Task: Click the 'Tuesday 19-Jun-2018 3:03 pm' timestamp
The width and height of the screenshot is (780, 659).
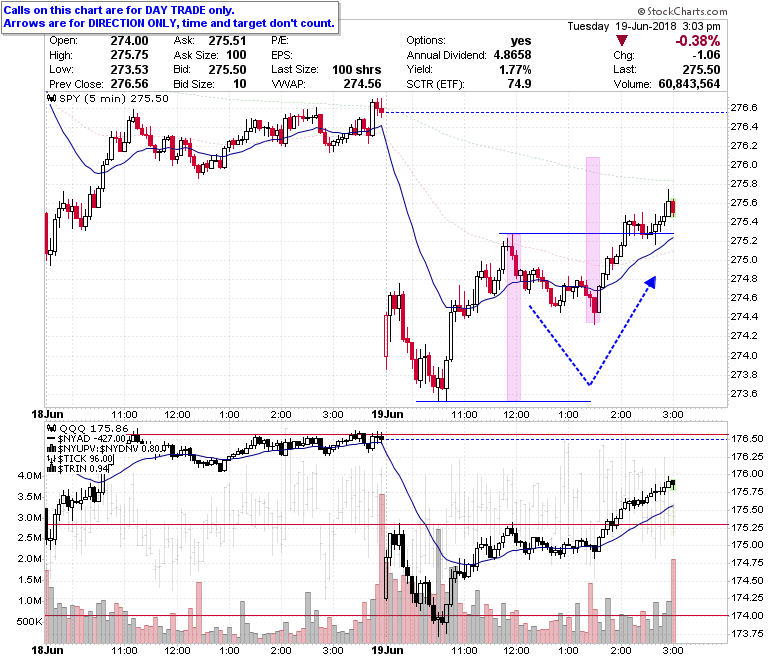Action: click(x=644, y=26)
